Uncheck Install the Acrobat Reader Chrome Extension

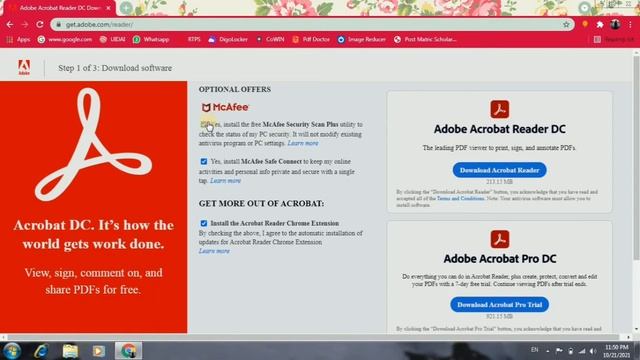(x=204, y=223)
